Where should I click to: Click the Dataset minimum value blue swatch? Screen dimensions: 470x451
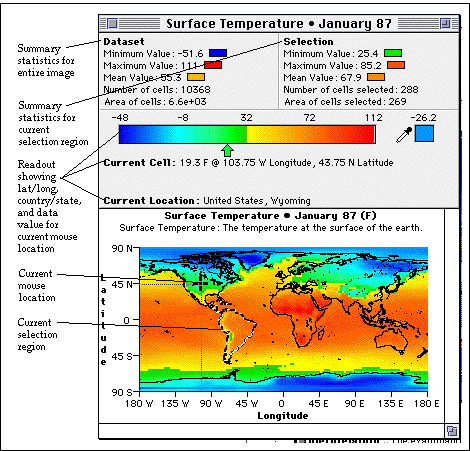click(218, 53)
